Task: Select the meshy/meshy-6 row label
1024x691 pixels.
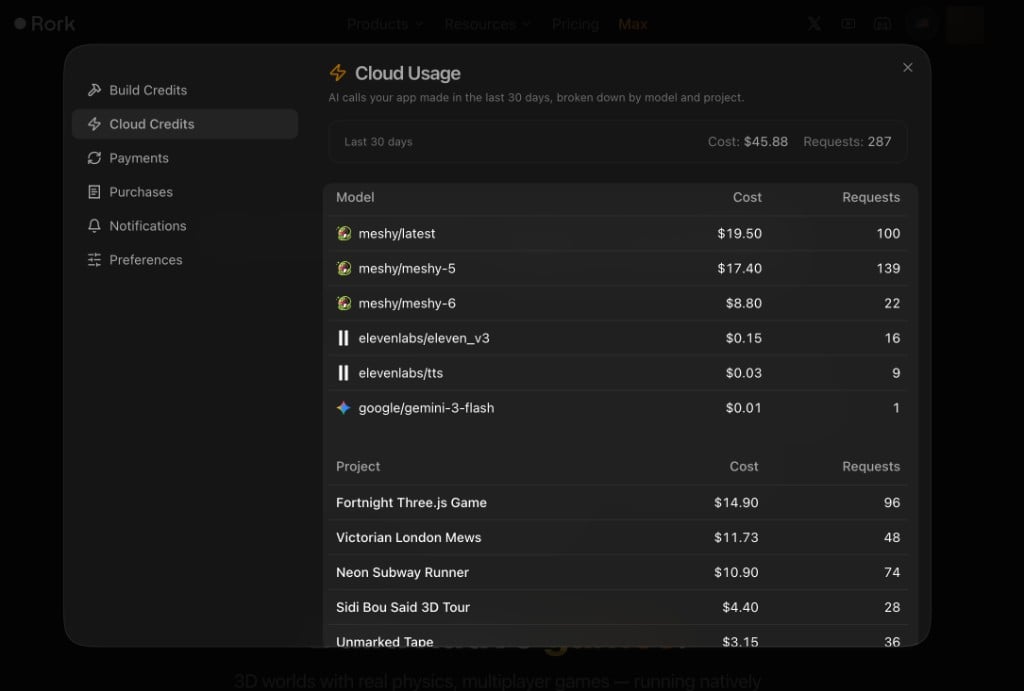Action: point(407,303)
